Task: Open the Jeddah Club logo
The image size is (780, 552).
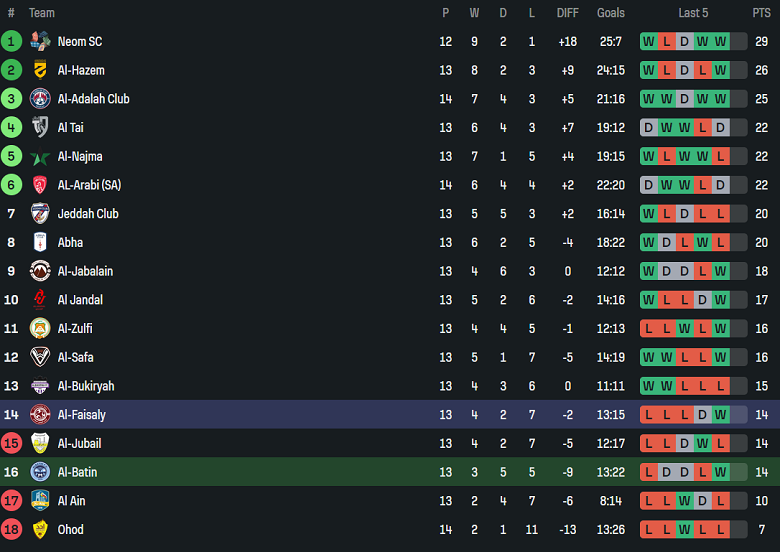Action: [40, 213]
